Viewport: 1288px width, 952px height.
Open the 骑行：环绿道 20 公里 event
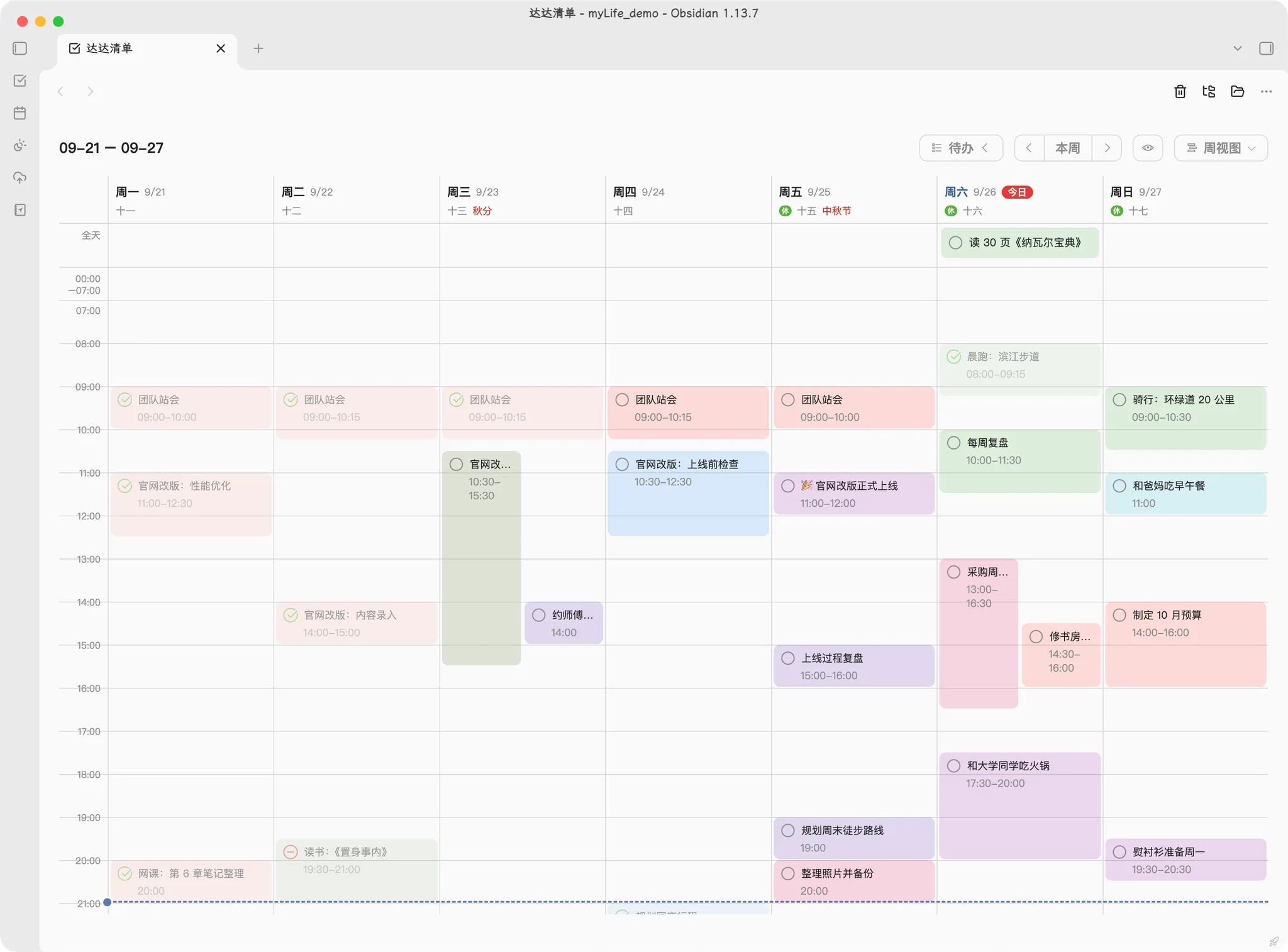[1185, 418]
